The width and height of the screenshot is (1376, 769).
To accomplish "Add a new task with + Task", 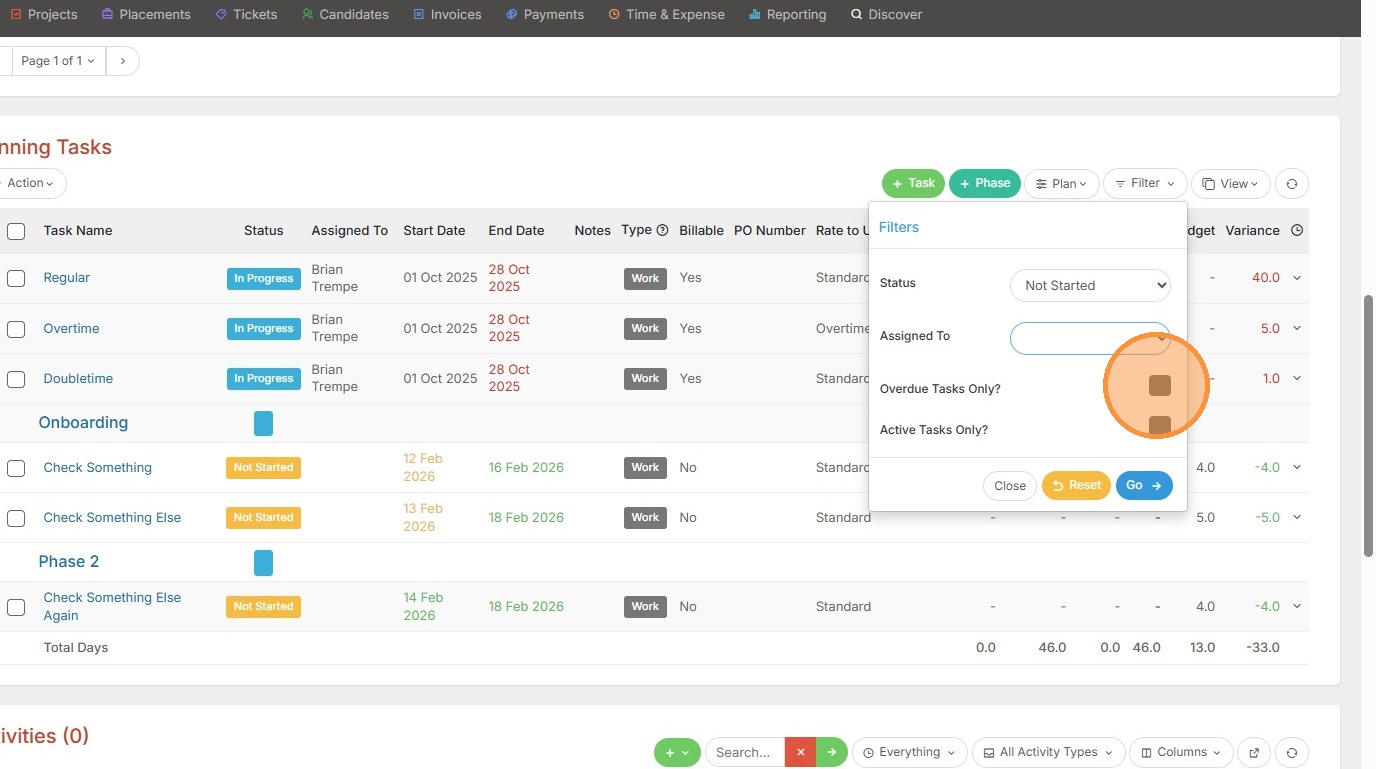I will click(913, 183).
